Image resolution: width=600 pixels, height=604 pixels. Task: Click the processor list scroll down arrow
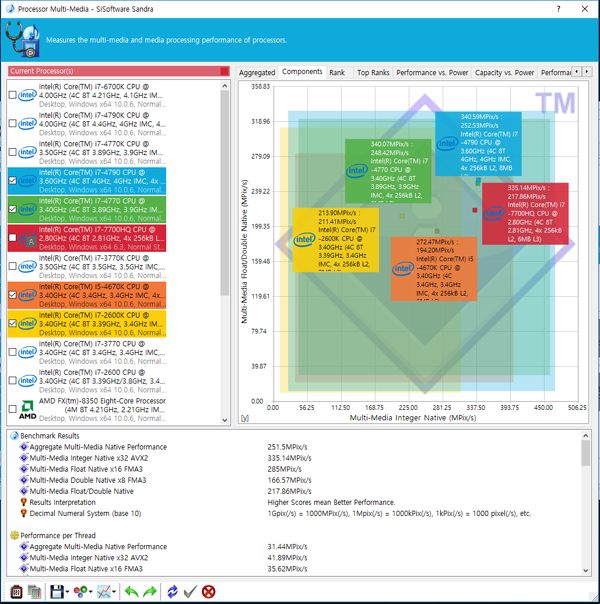(x=225, y=420)
